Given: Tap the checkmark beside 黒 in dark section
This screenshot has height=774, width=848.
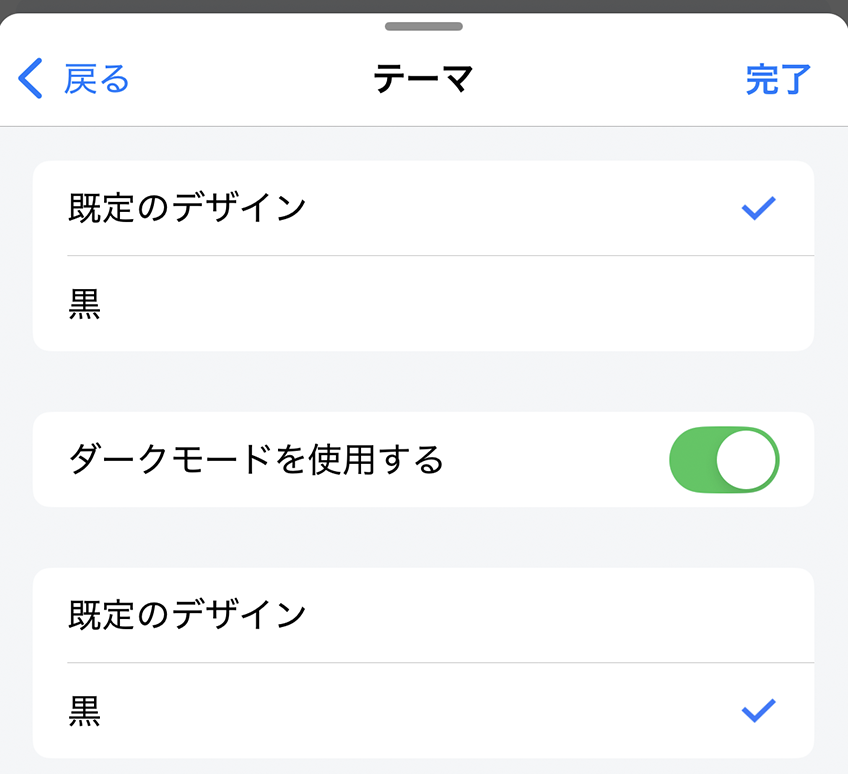Looking at the screenshot, I should (x=760, y=710).
